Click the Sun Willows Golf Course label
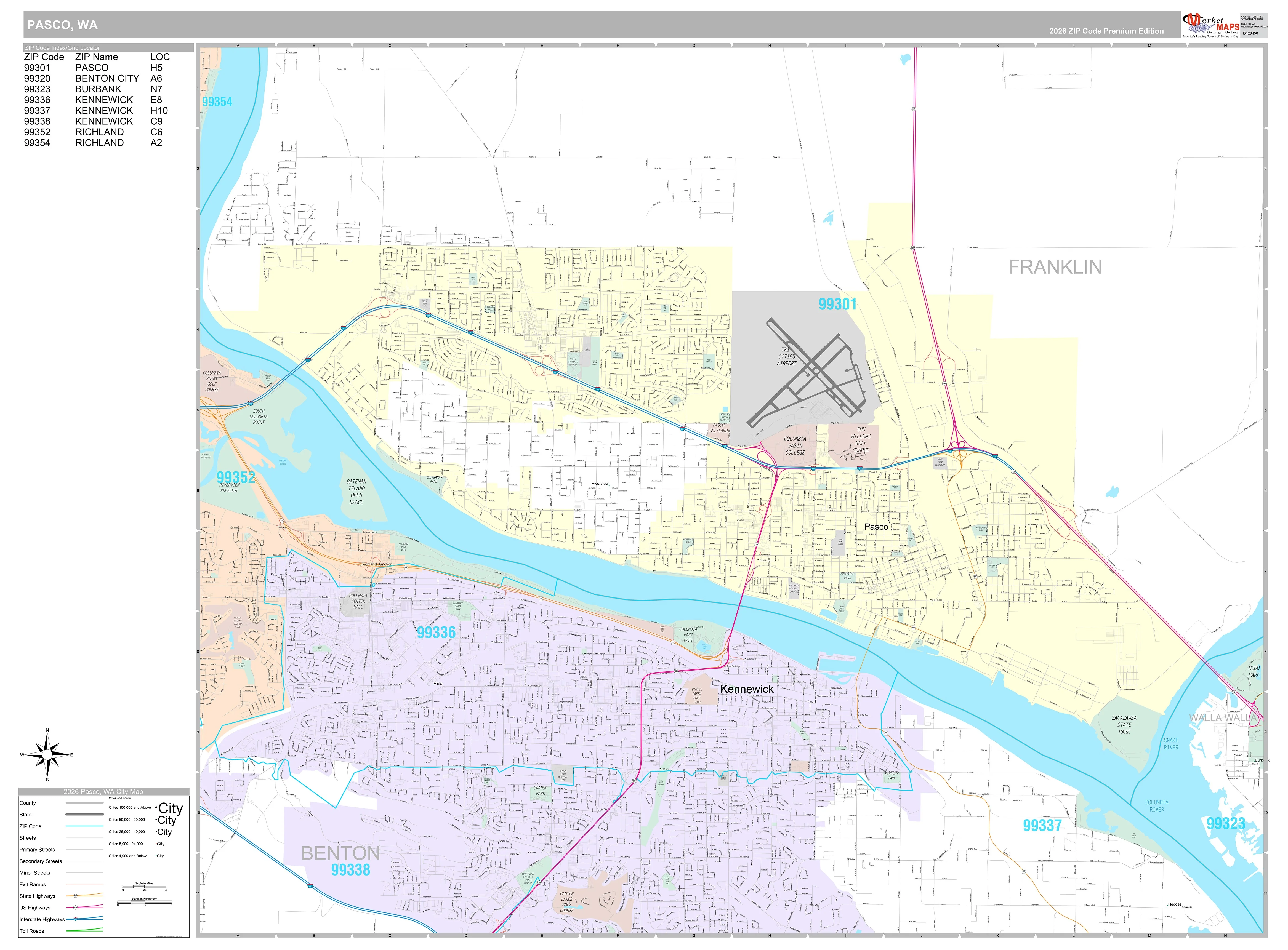Screen dimensions: 1288x950 tap(861, 441)
